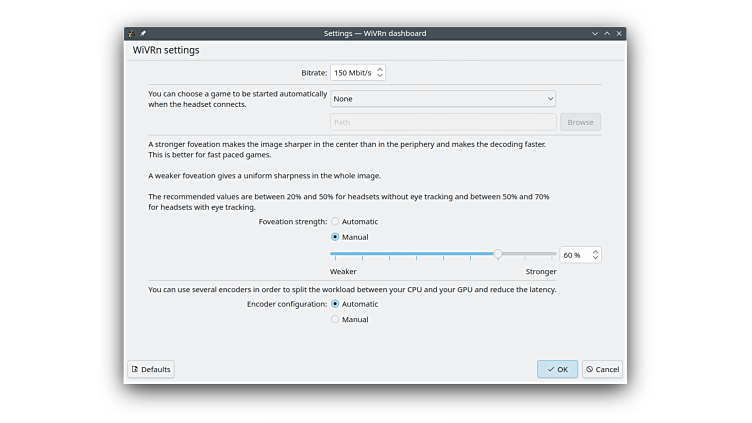The image size is (752, 423).
Task: Raise foveation percentage with up arrow
Action: point(595,251)
